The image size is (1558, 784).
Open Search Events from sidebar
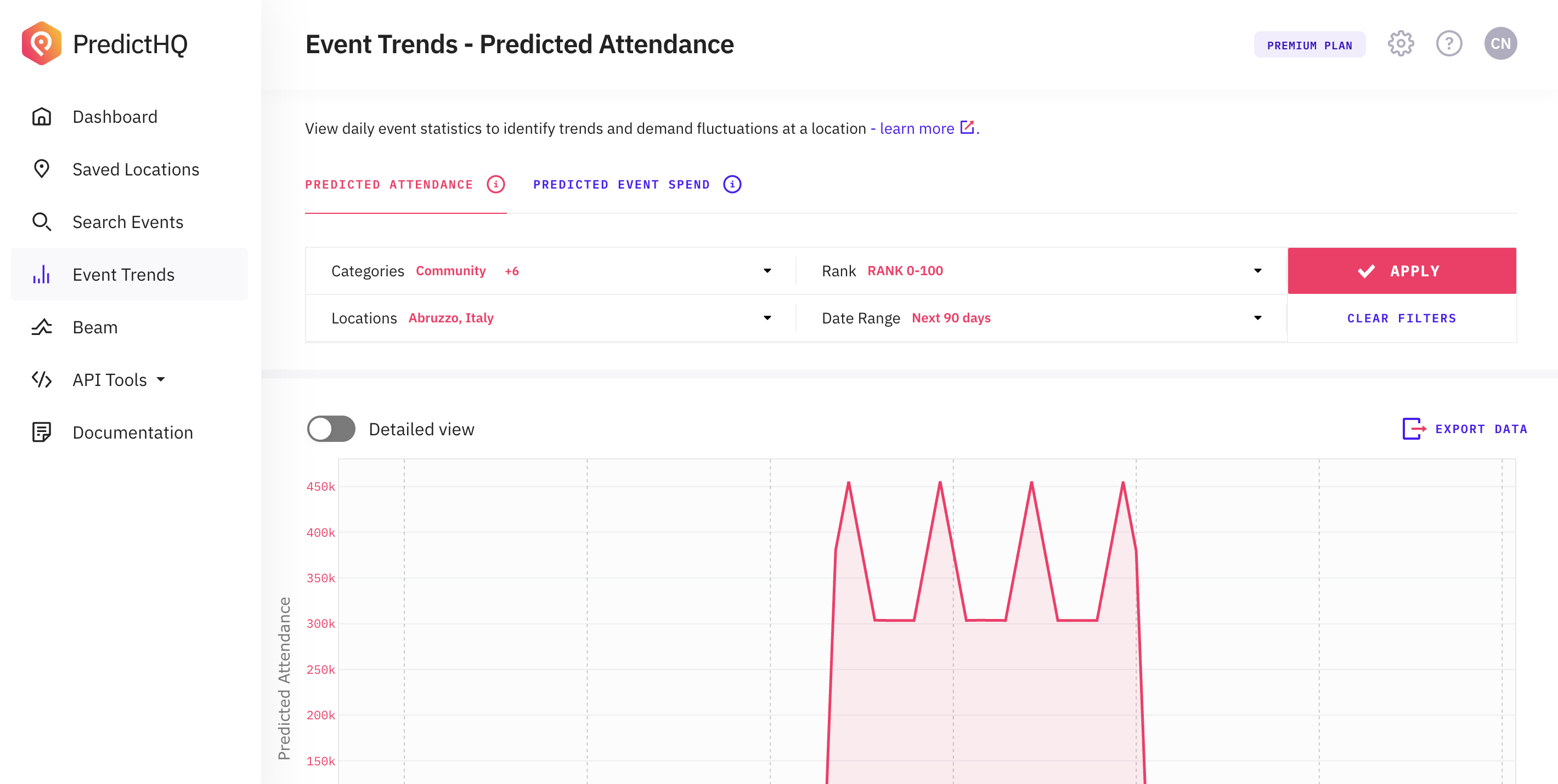[x=128, y=222]
